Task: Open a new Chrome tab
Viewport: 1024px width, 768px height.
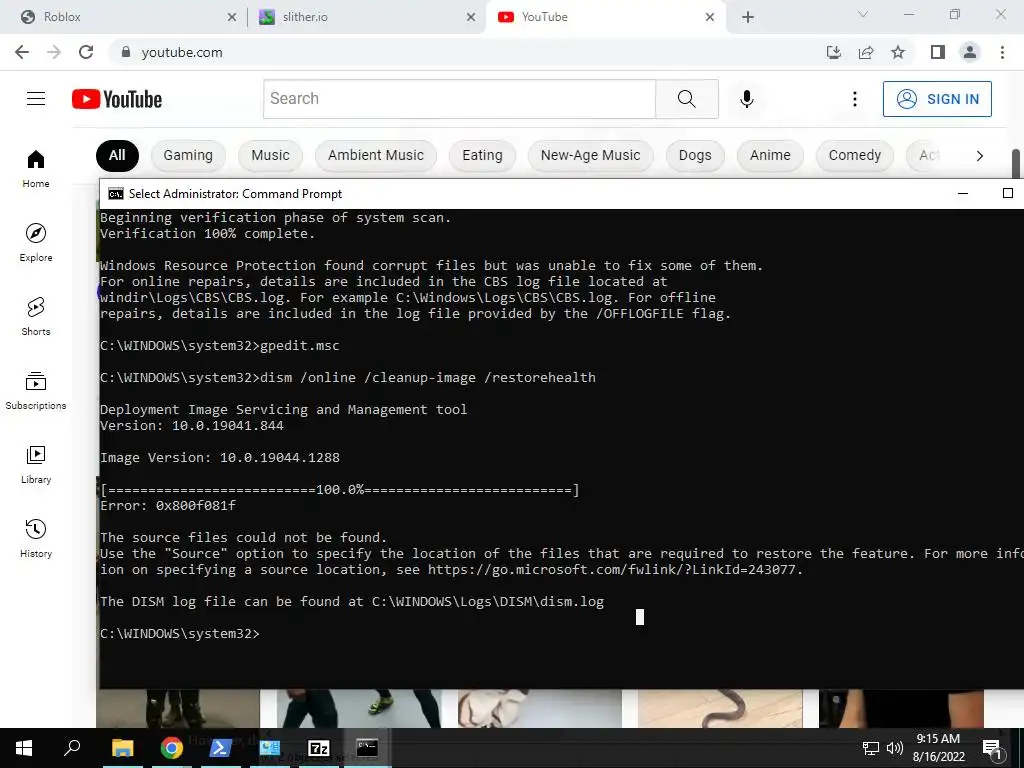Action: pos(748,17)
